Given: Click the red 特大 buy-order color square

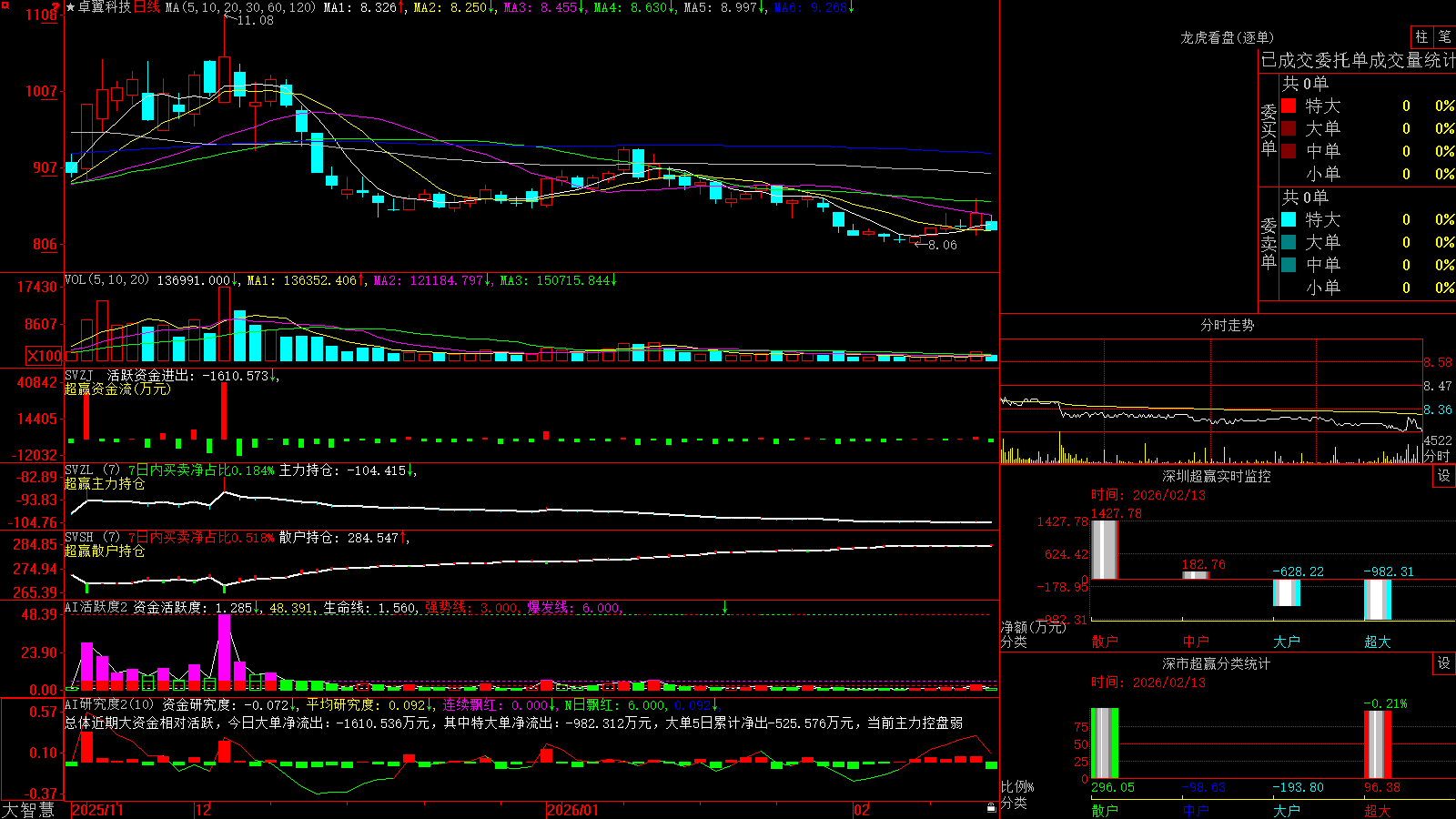Looking at the screenshot, I should click(x=1289, y=106).
